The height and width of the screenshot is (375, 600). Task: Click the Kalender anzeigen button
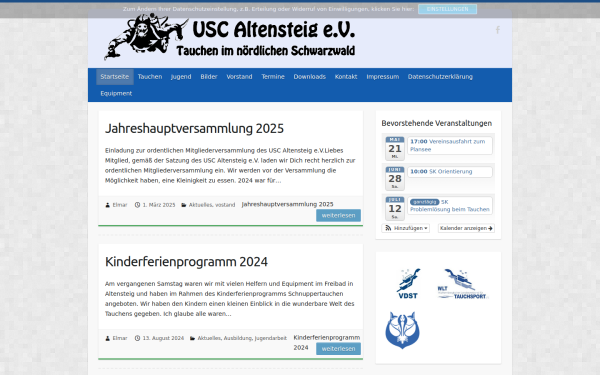466,228
